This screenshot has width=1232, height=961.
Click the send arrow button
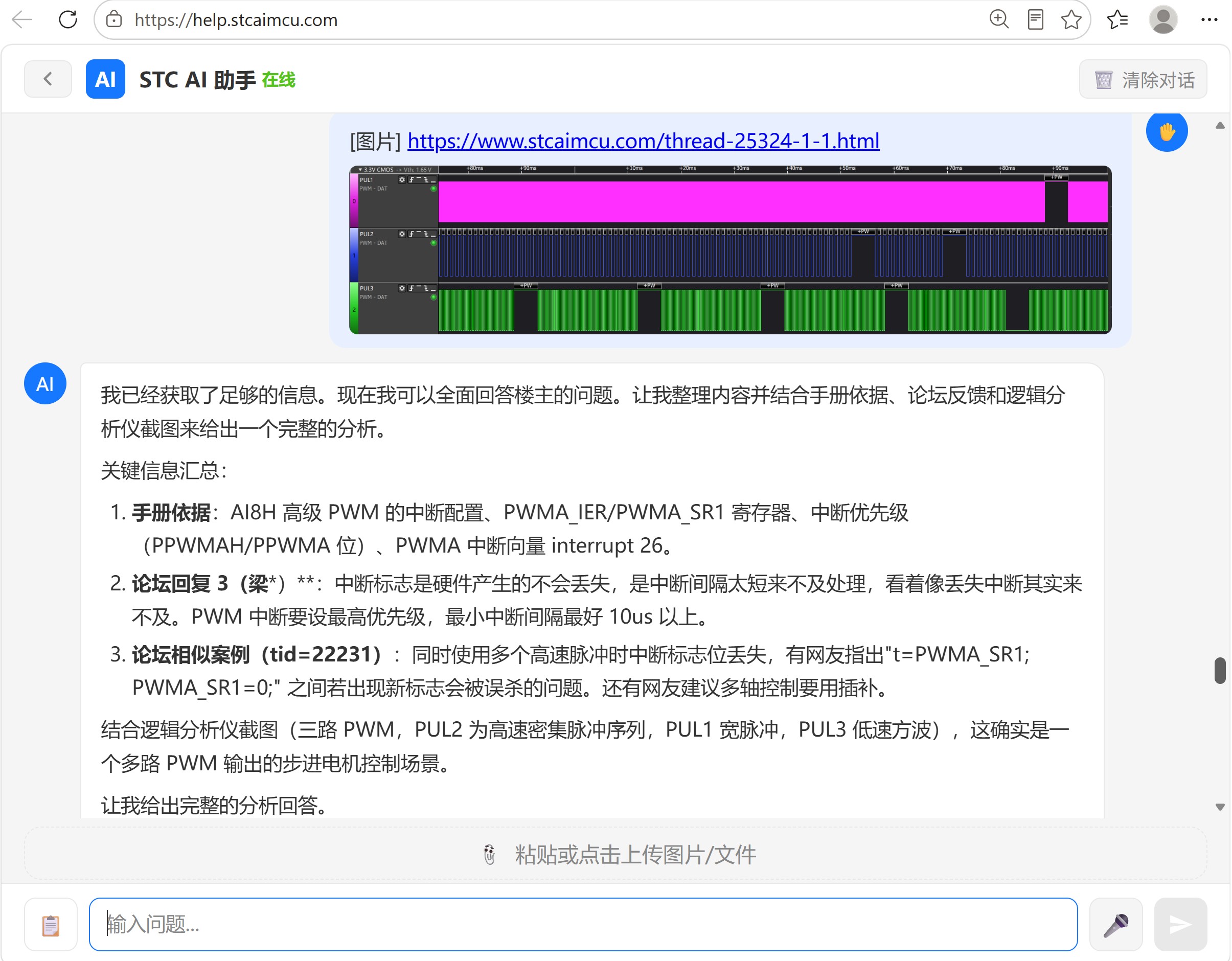1180,924
